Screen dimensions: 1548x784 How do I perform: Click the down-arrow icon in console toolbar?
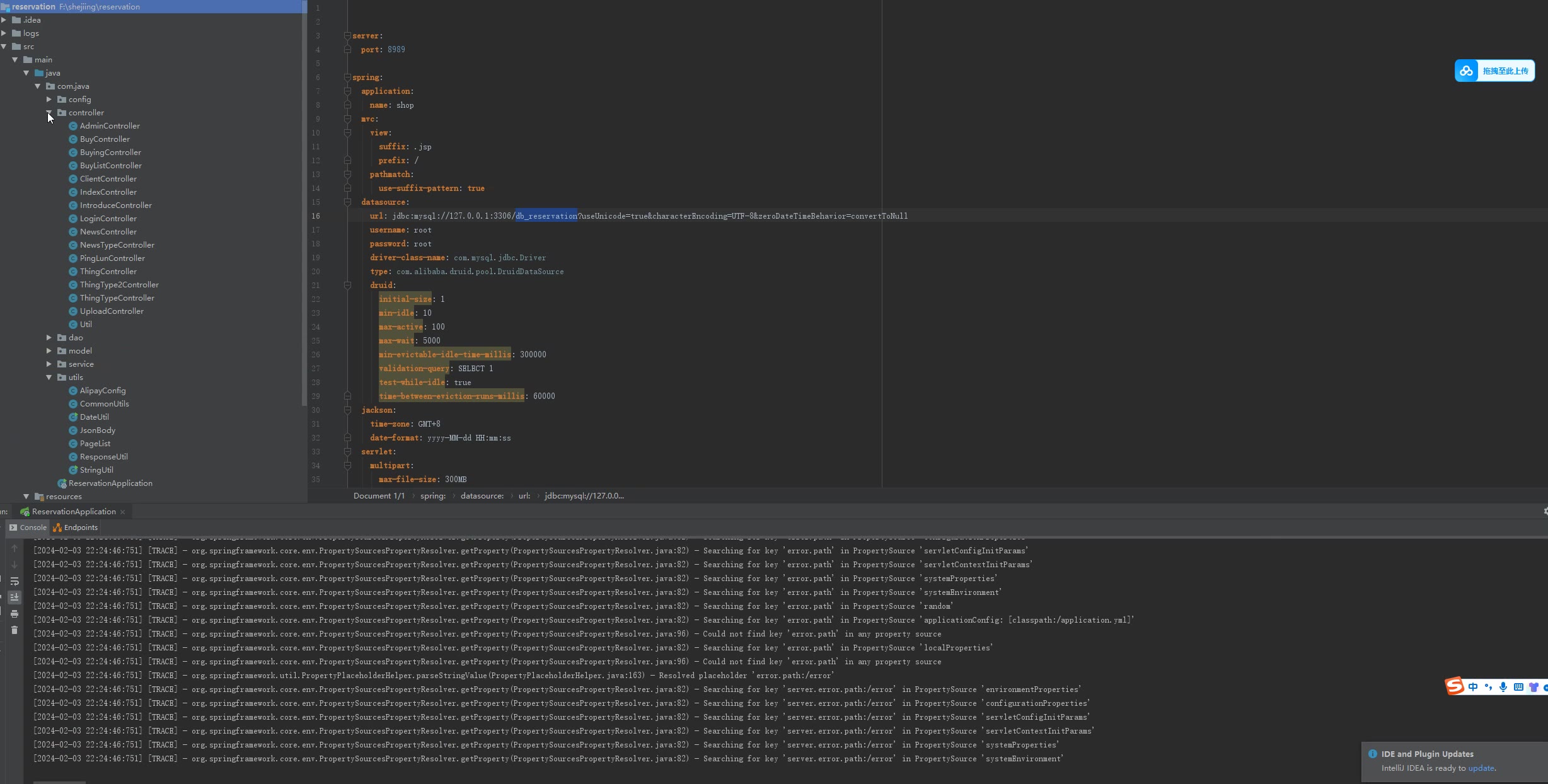pos(14,565)
